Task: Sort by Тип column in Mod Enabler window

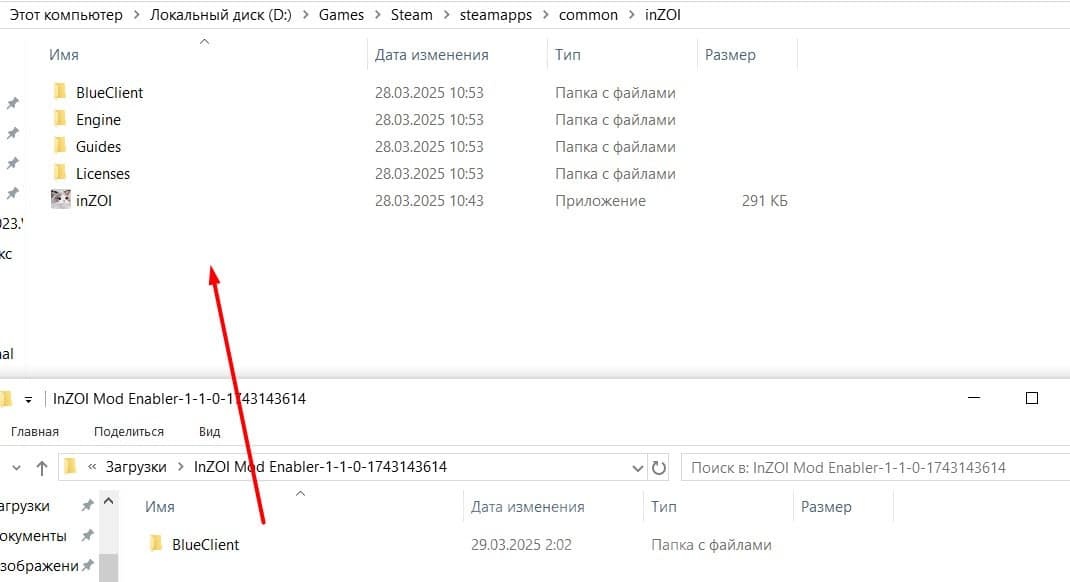Action: tap(664, 507)
